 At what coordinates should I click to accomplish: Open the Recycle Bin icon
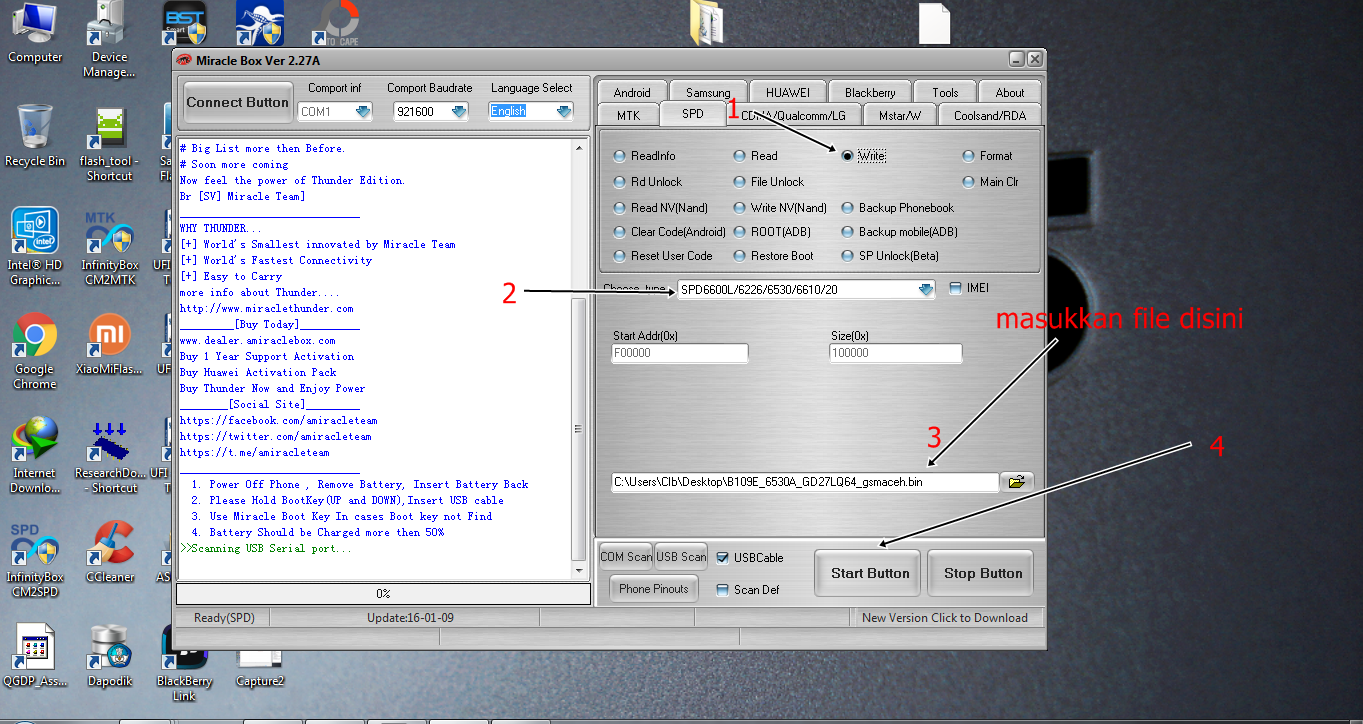pyautogui.click(x=35, y=134)
